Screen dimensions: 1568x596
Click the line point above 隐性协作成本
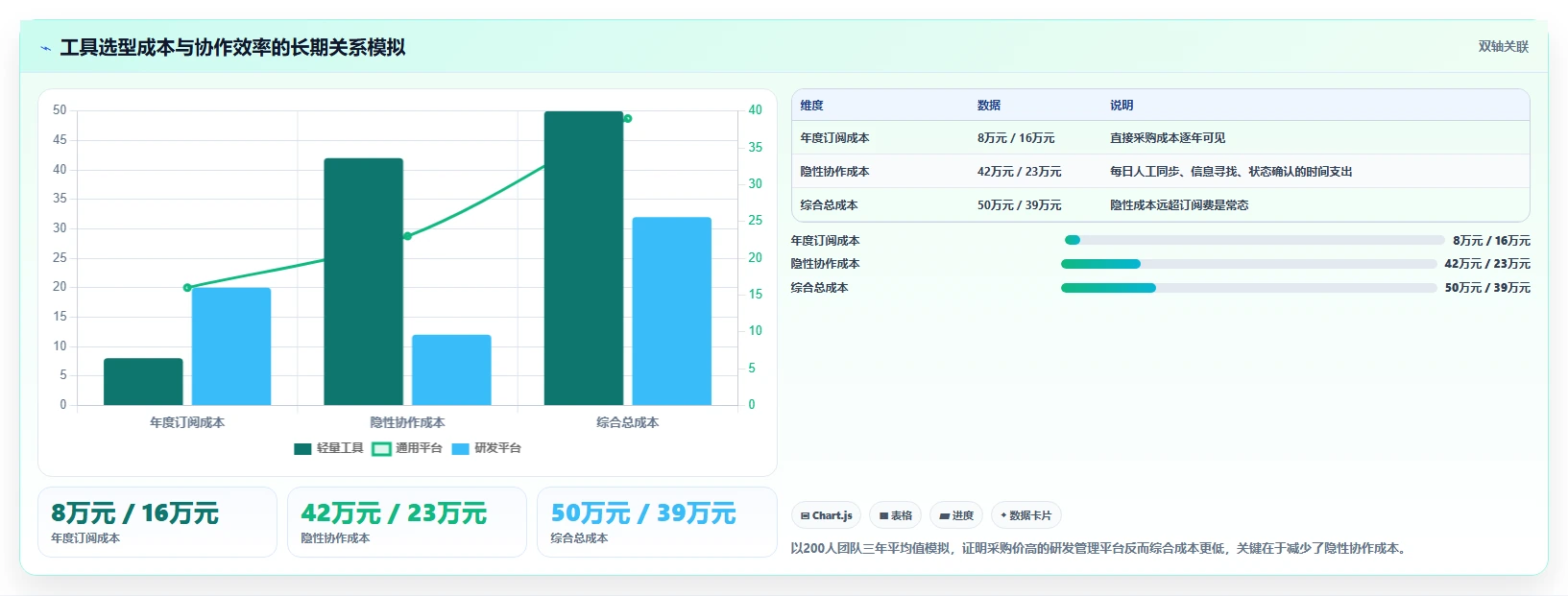tap(407, 236)
